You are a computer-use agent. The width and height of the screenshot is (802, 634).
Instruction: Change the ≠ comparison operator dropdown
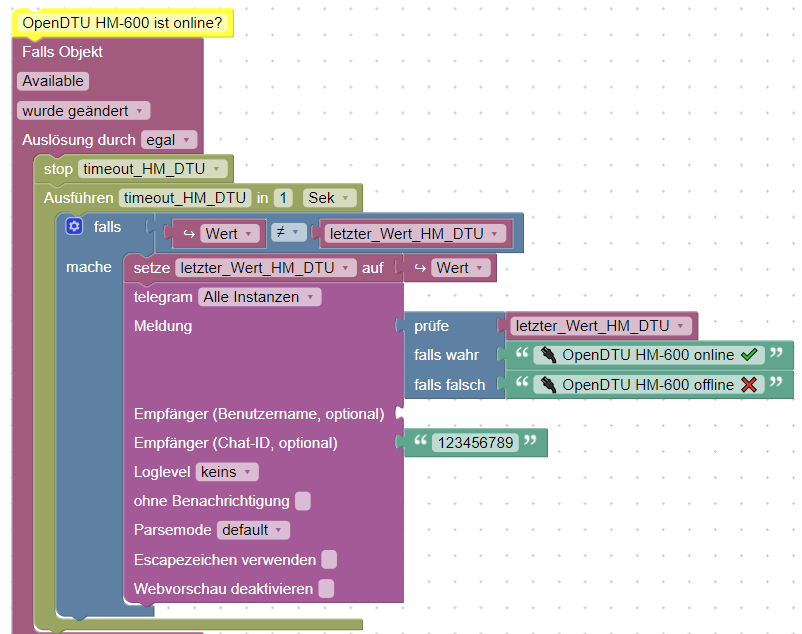288,232
